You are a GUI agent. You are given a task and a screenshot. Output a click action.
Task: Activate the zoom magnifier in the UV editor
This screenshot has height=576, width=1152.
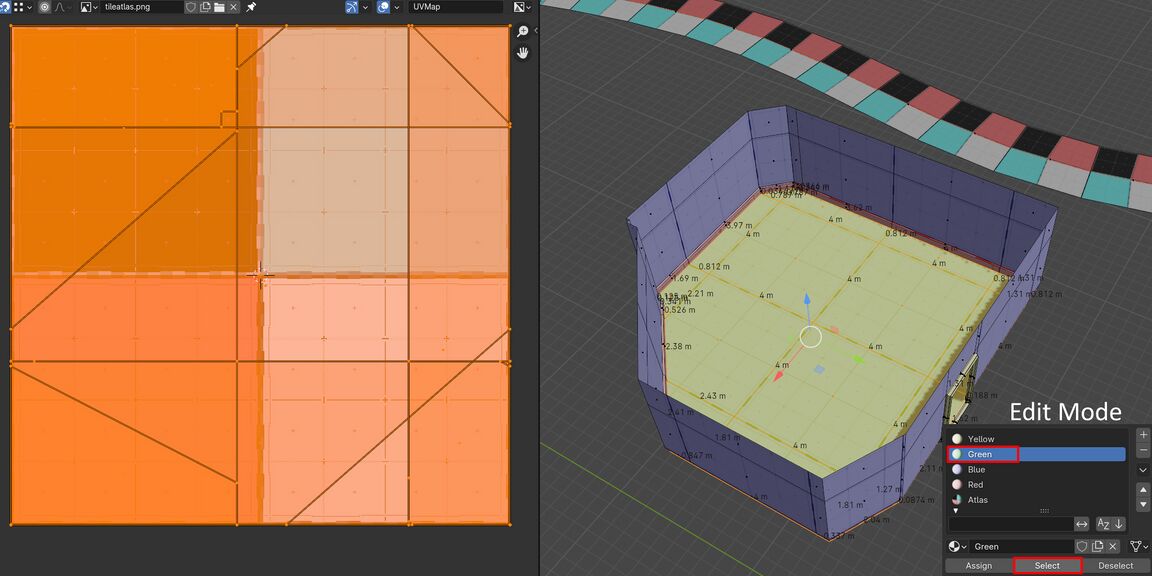point(523,31)
